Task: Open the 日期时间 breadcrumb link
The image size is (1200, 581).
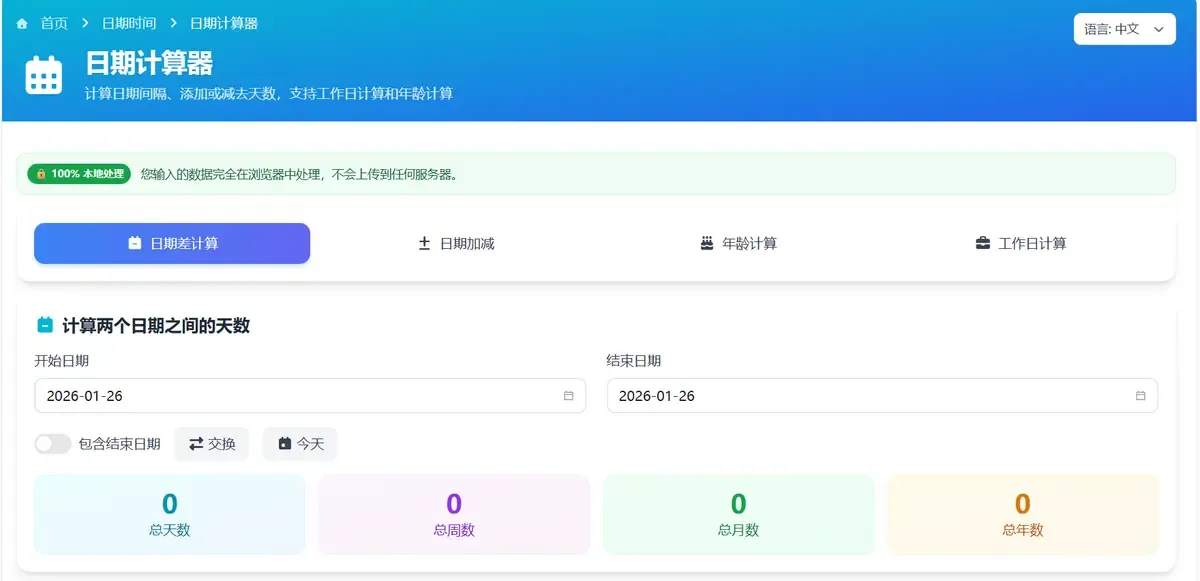Action: 130,22
